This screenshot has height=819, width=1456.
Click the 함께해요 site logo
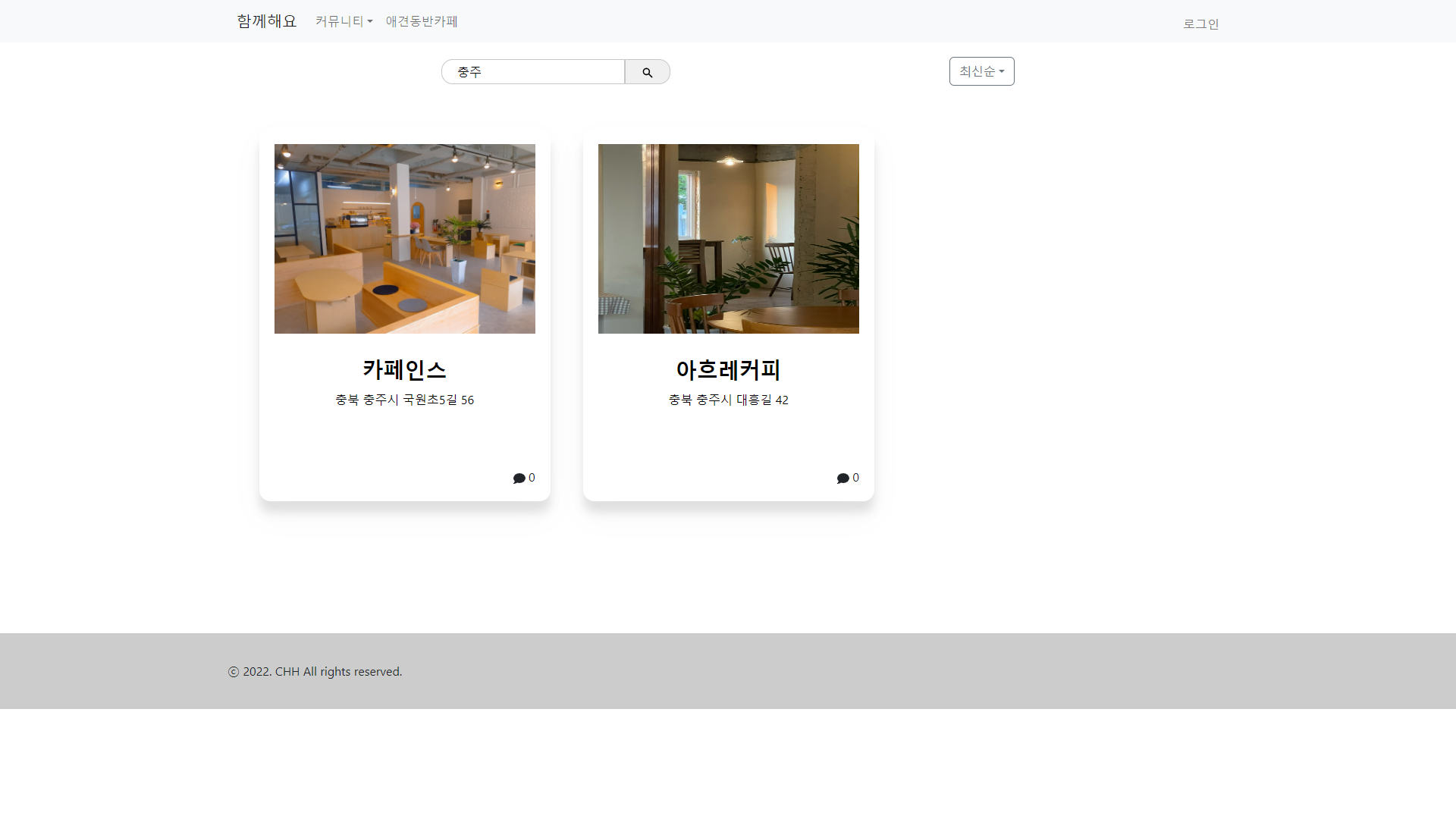(x=266, y=21)
